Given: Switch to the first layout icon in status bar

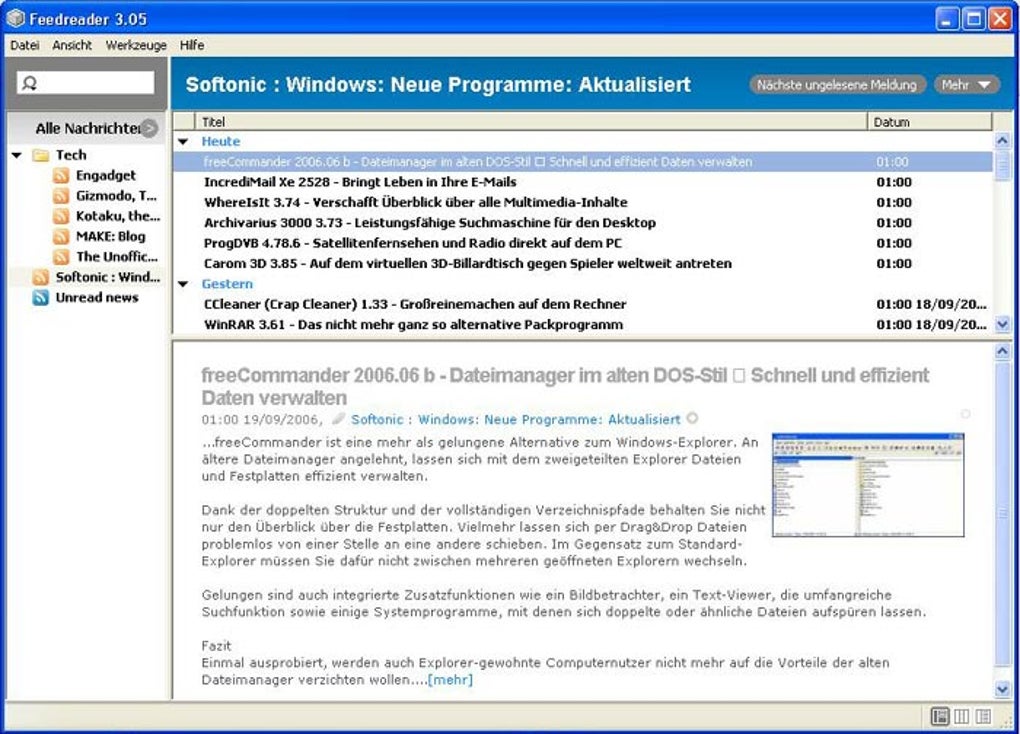Looking at the screenshot, I should point(940,716).
